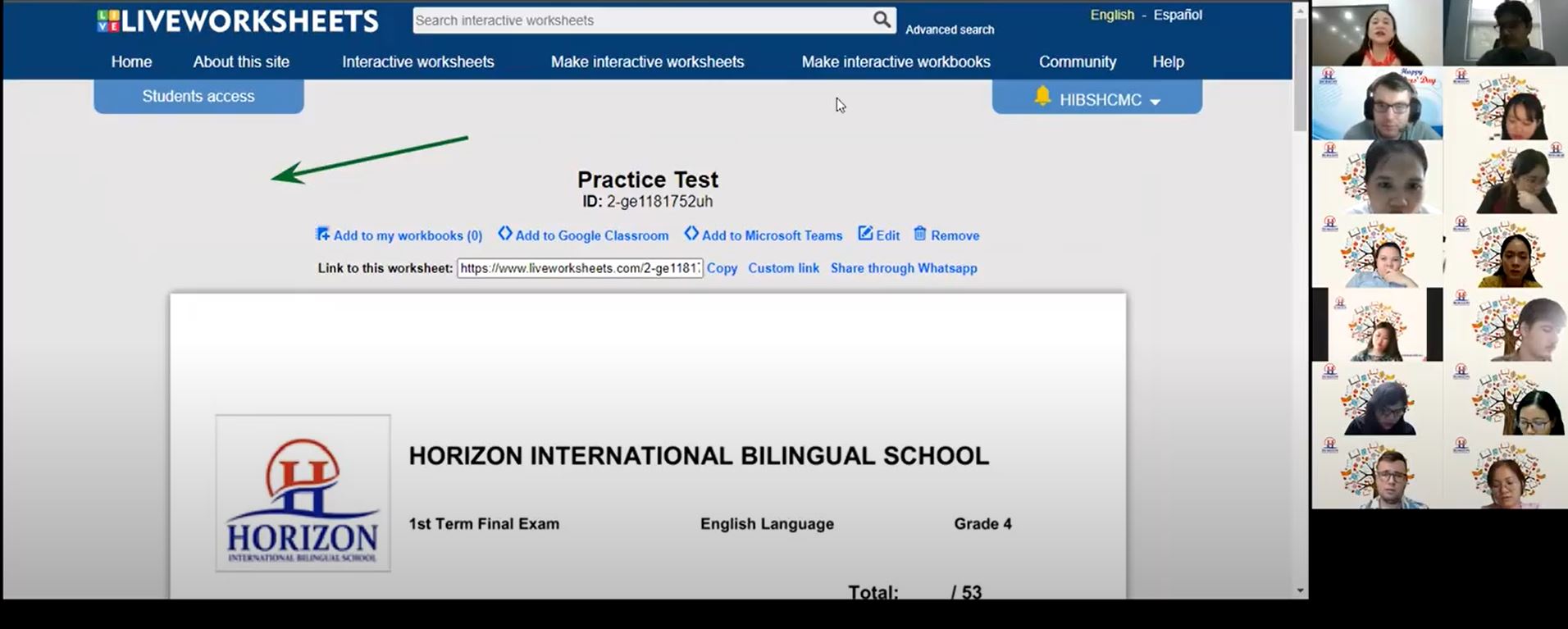This screenshot has height=629, width=1568.
Task: Click the ID 2-ge1181752uh text
Action: click(x=648, y=202)
